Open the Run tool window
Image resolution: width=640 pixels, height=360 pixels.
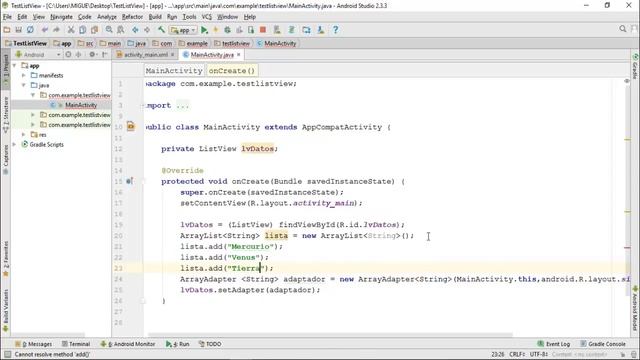coord(178,344)
